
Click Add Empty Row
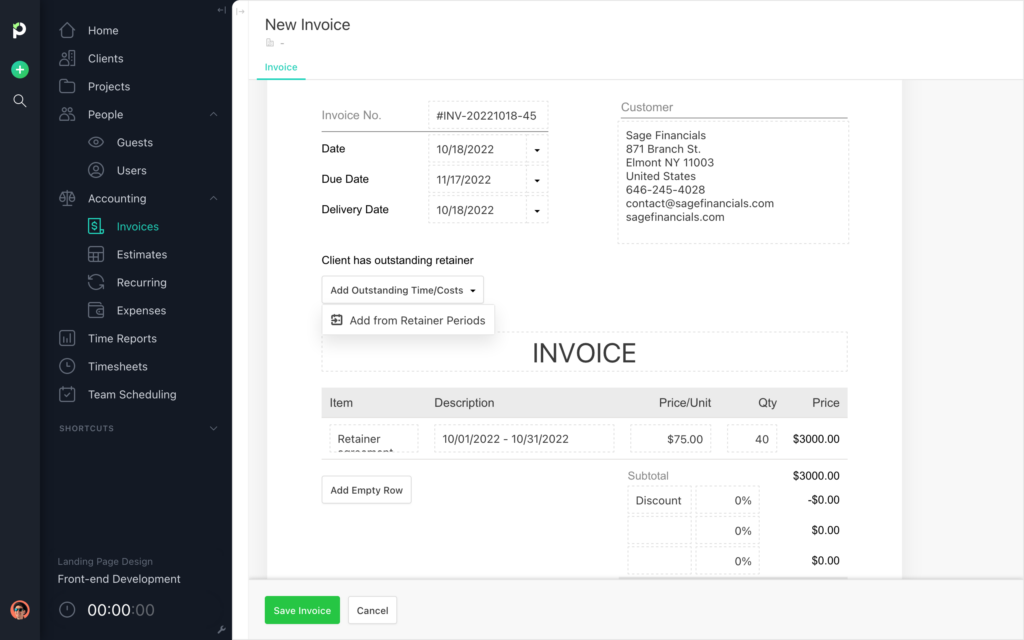[x=366, y=489]
